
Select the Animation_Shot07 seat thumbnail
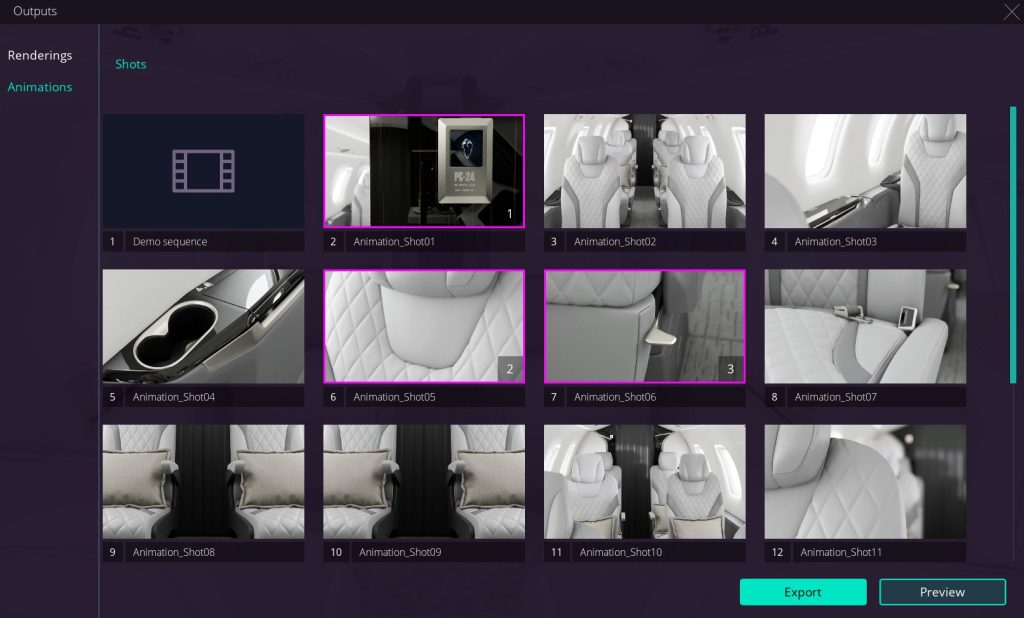(x=865, y=327)
